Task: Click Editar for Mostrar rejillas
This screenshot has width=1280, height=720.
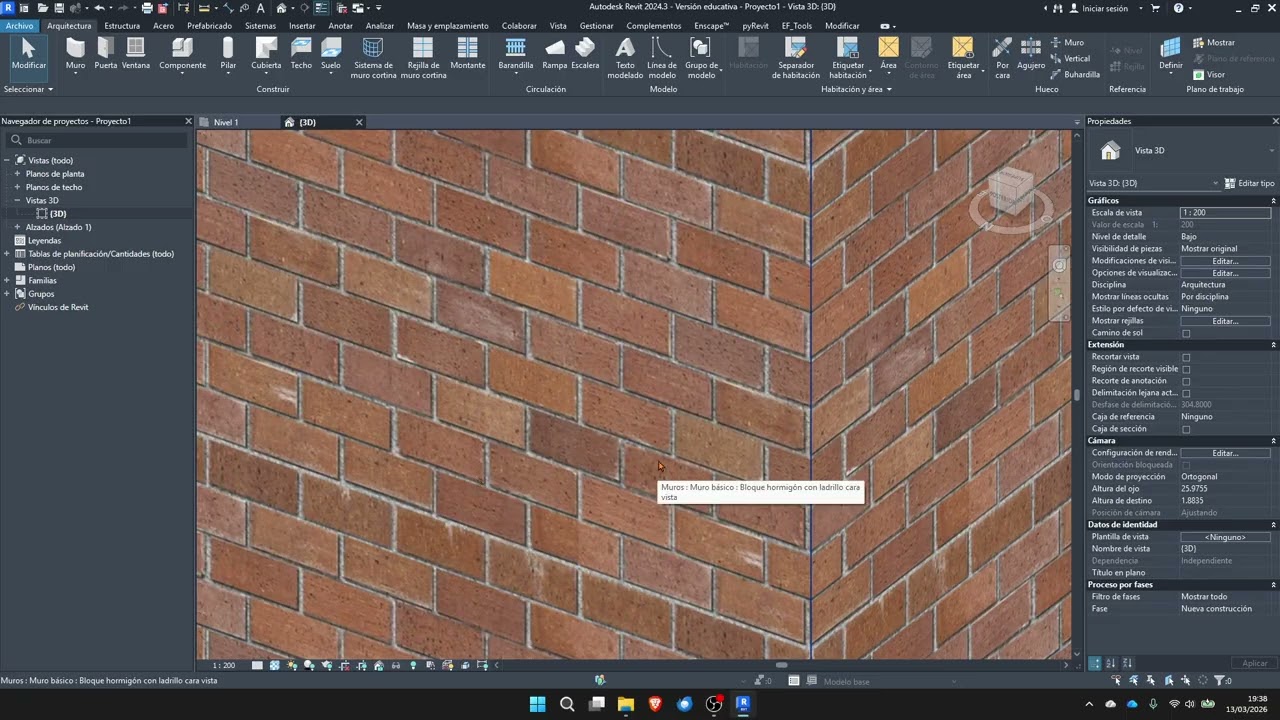Action: (1225, 321)
